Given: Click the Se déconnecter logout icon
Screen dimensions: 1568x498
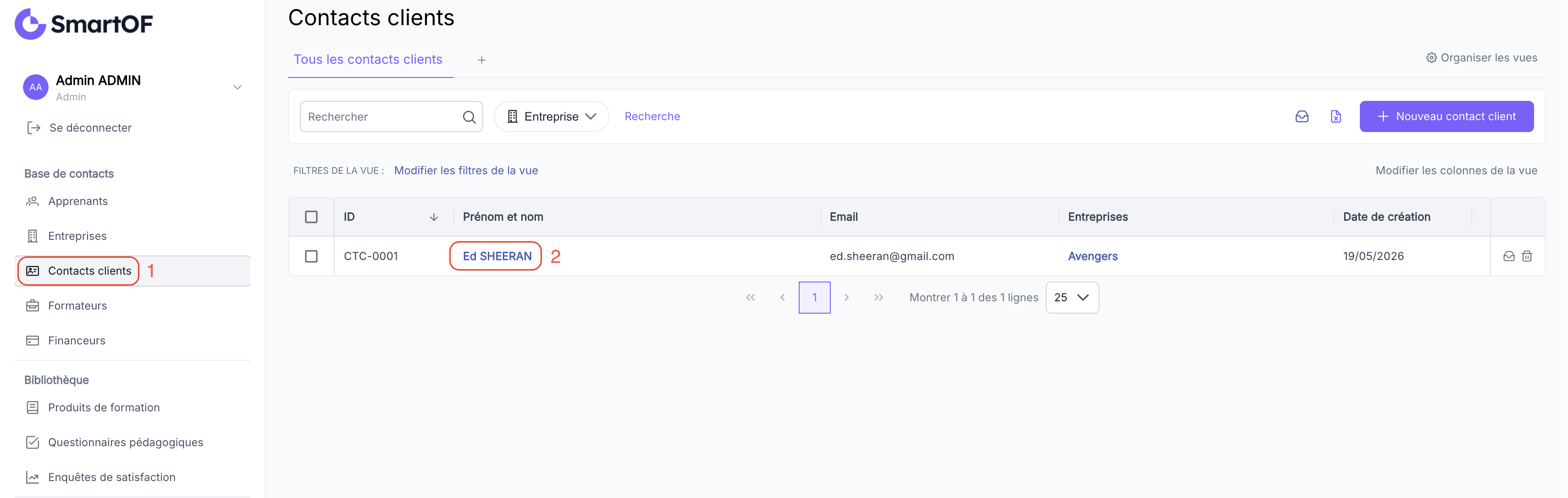Looking at the screenshot, I should coord(33,128).
